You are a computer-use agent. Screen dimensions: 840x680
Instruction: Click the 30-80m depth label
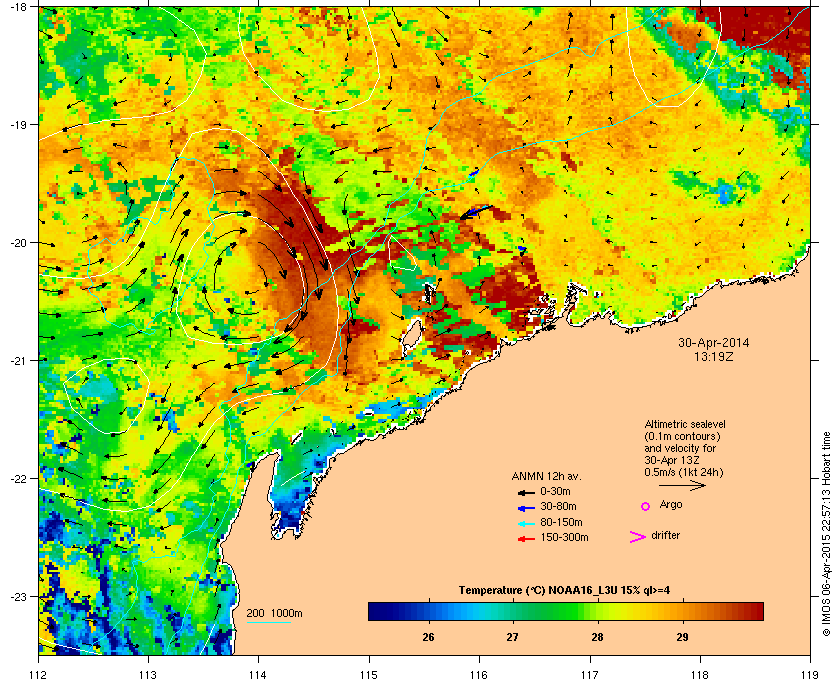[x=558, y=506]
